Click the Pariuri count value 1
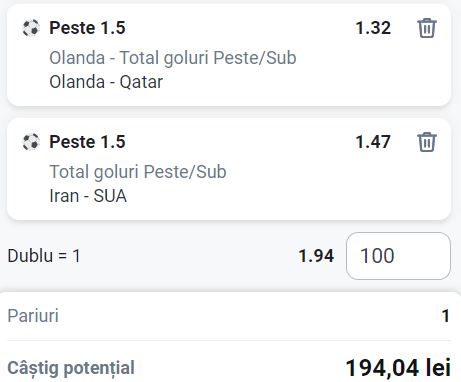 (x=446, y=316)
